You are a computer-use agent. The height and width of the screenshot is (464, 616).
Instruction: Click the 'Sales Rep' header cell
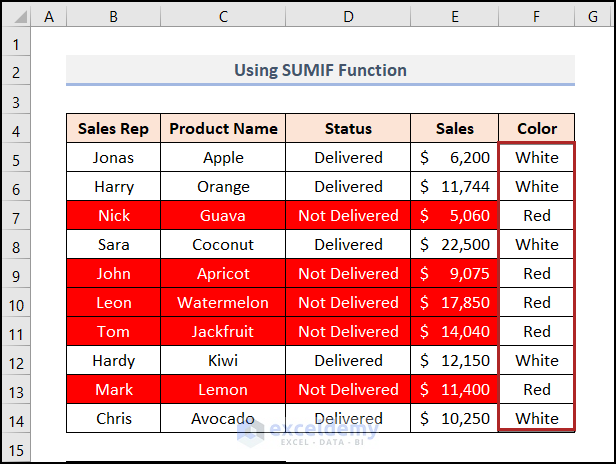click(113, 128)
